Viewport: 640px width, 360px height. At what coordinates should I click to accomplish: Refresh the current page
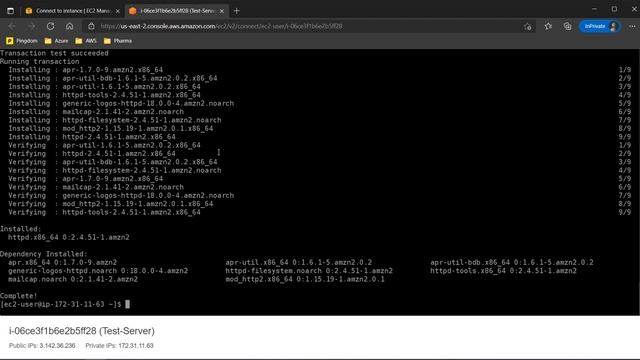point(50,26)
